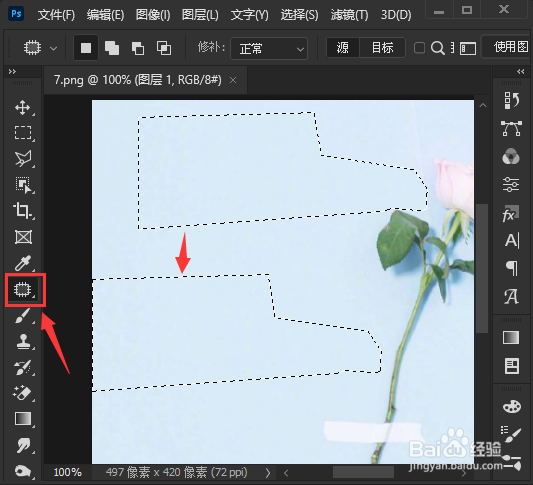Image resolution: width=533 pixels, height=485 pixels.
Task: Expand the toolbox with double-arrow
Action: pyautogui.click(x=12, y=71)
